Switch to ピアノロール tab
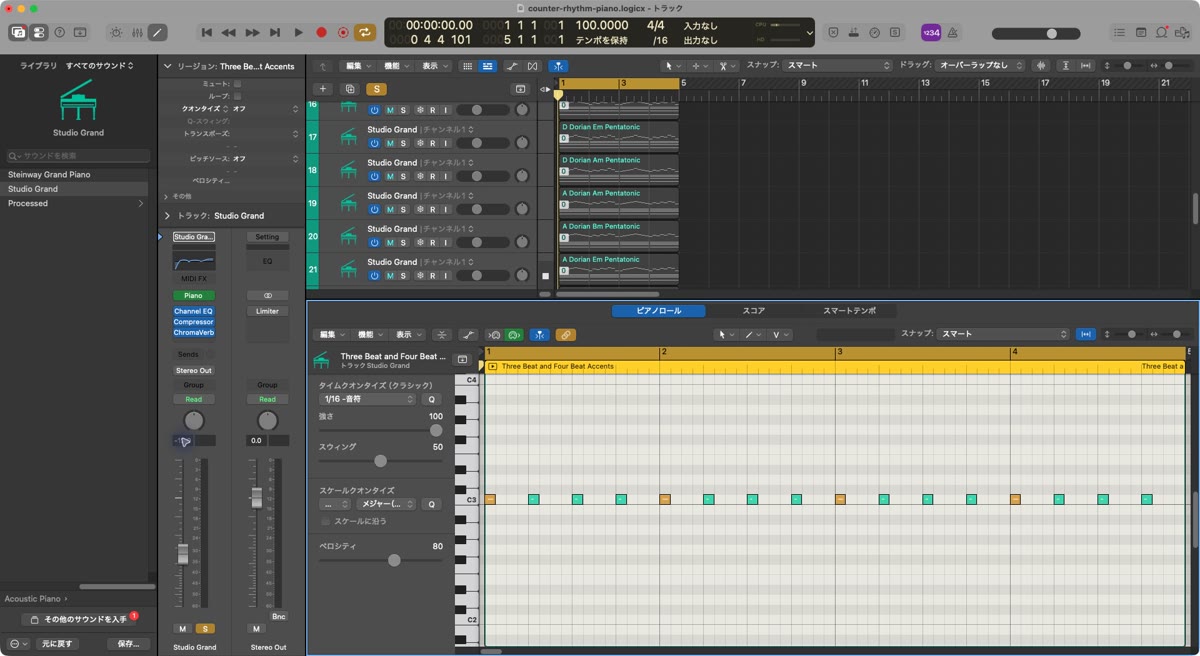 tap(659, 311)
